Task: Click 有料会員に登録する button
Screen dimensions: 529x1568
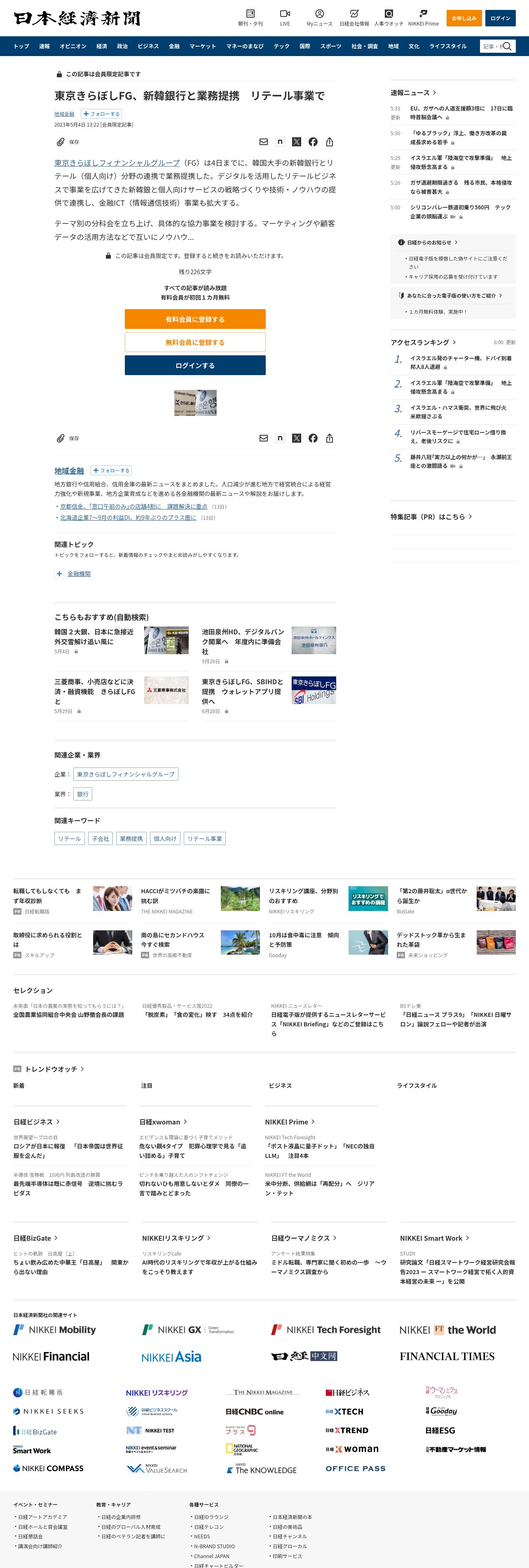Action: click(195, 319)
